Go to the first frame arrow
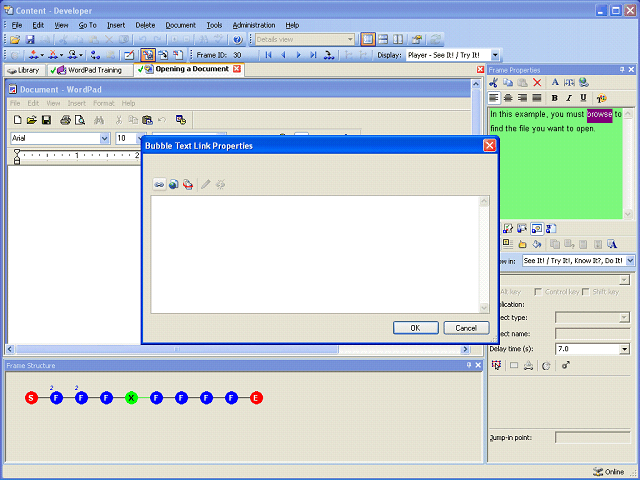The image size is (640, 480). tap(268, 55)
